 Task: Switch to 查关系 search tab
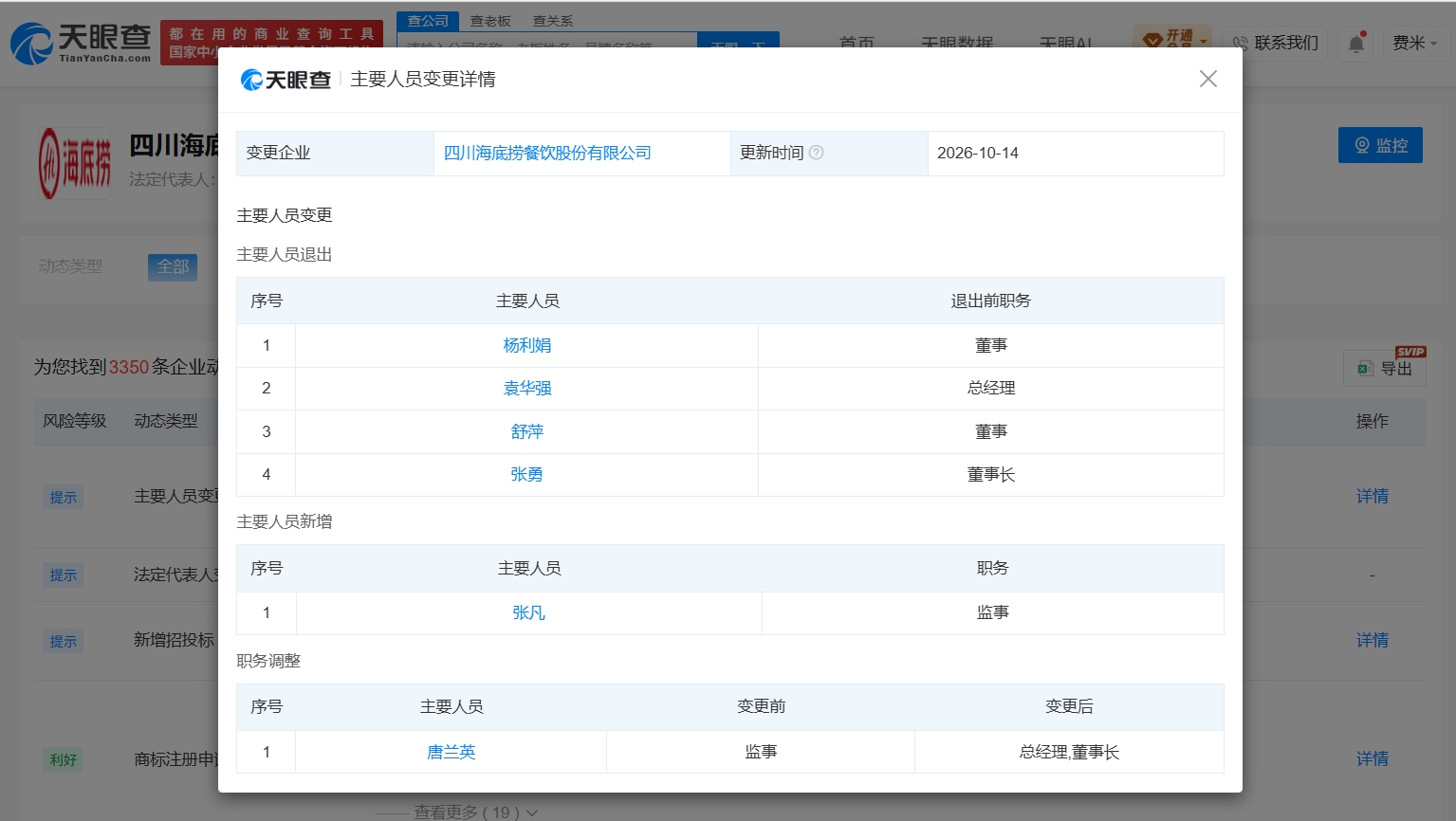[553, 20]
